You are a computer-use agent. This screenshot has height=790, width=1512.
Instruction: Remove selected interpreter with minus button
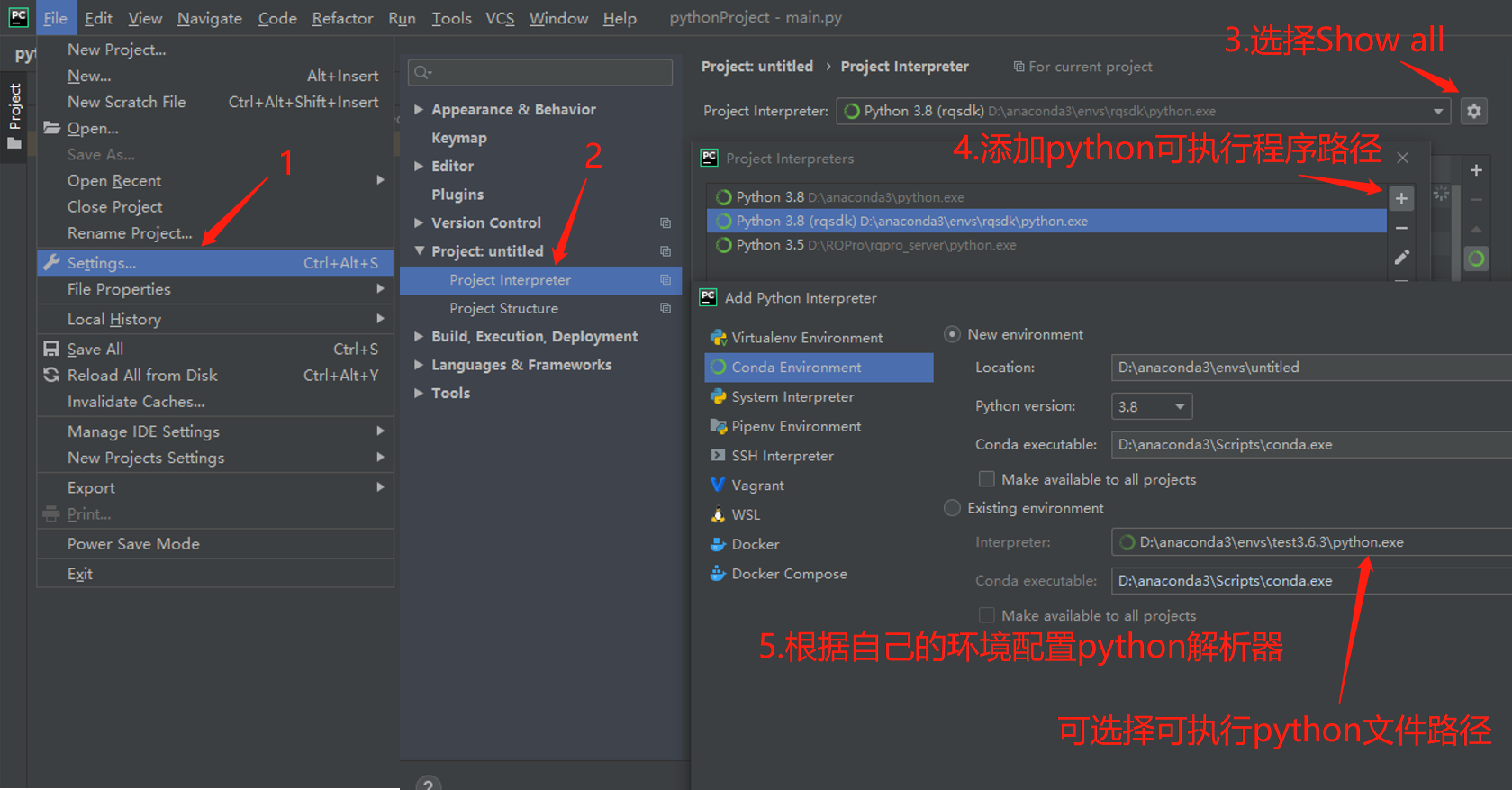pyautogui.click(x=1400, y=229)
